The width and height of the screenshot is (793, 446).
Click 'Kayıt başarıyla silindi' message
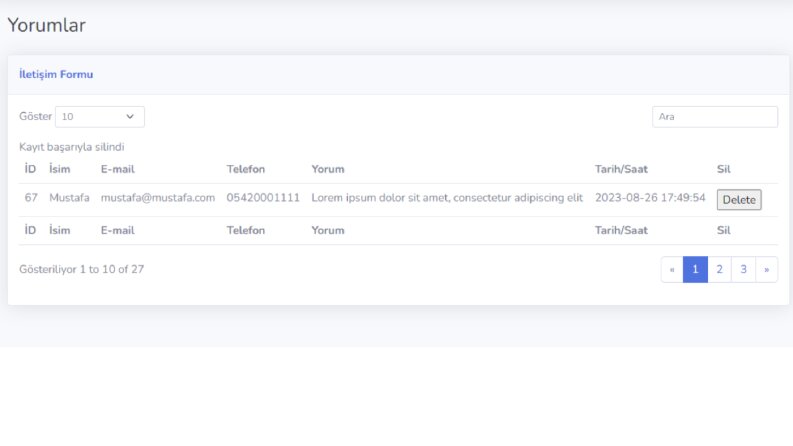72,147
